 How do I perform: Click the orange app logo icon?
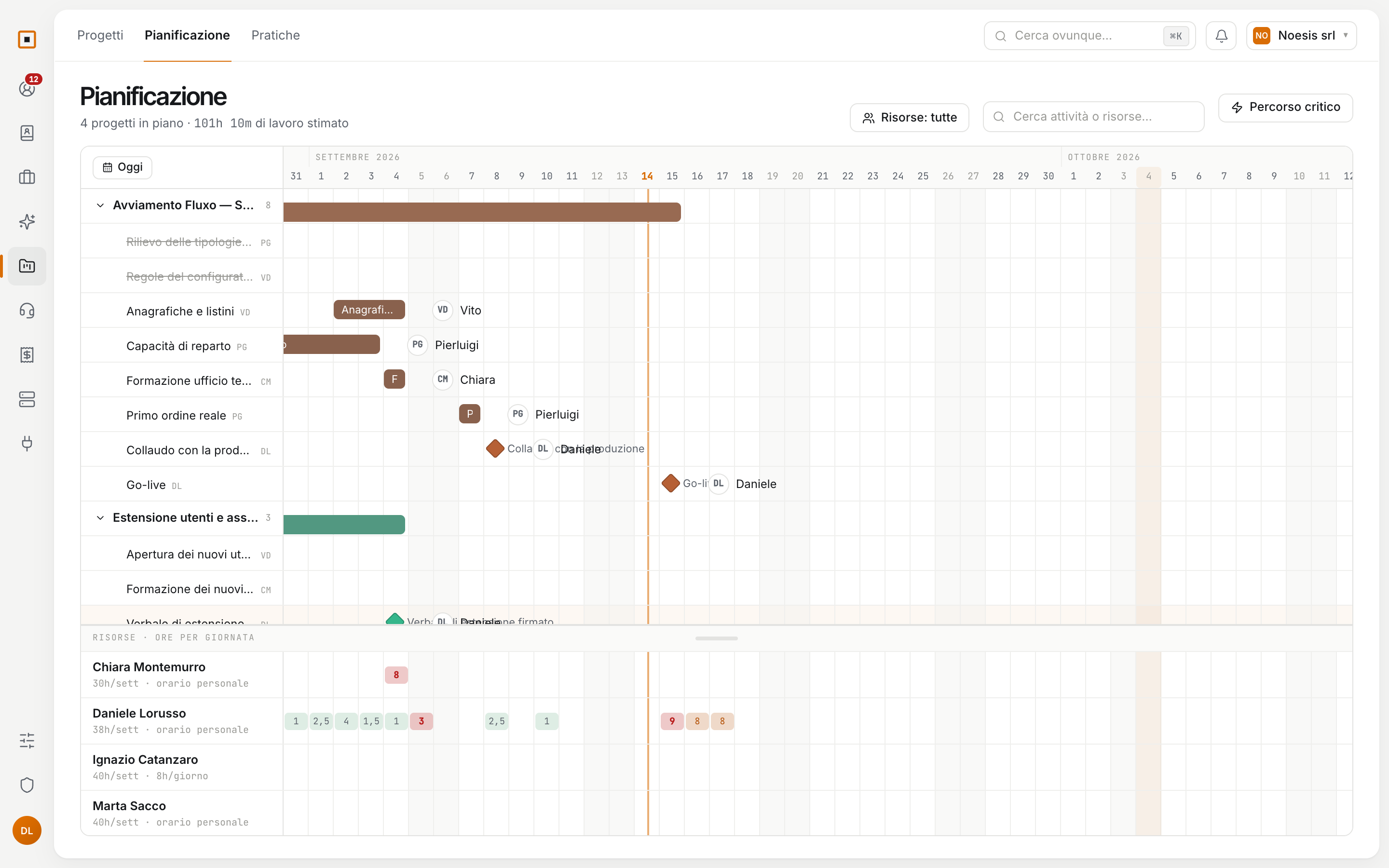pyautogui.click(x=27, y=40)
